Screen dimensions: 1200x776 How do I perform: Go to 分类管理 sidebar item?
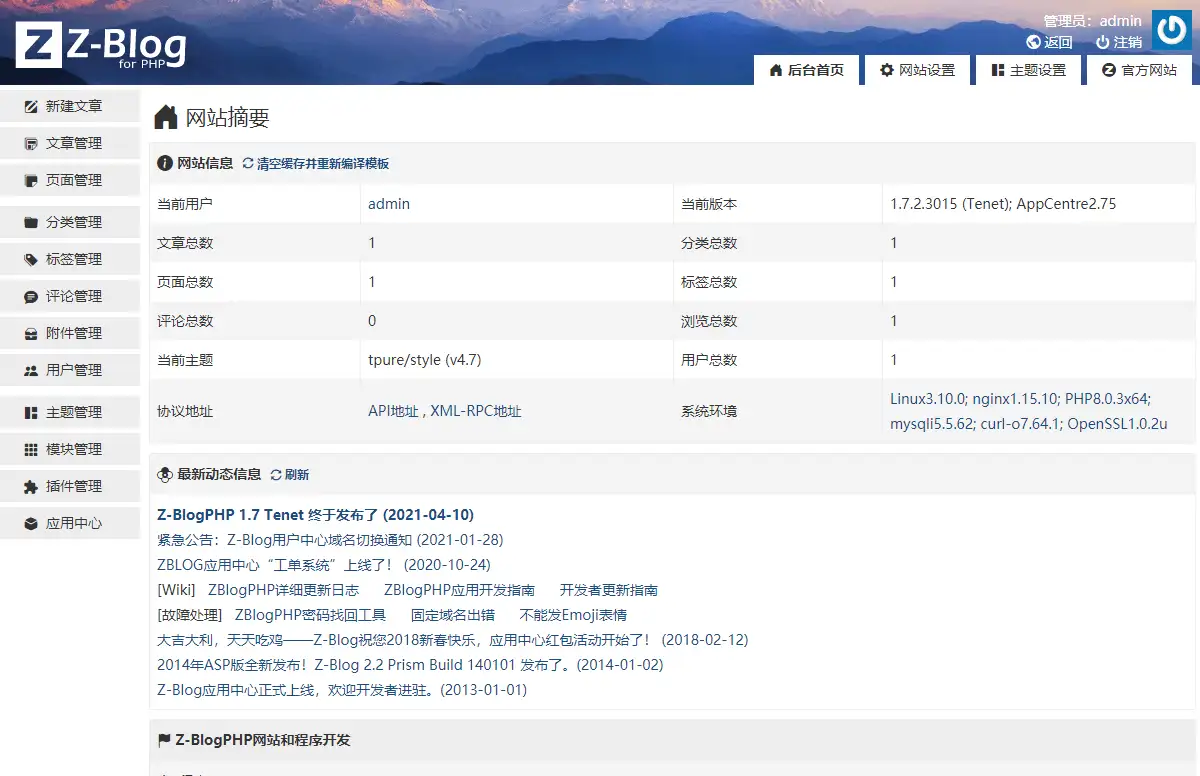72,222
